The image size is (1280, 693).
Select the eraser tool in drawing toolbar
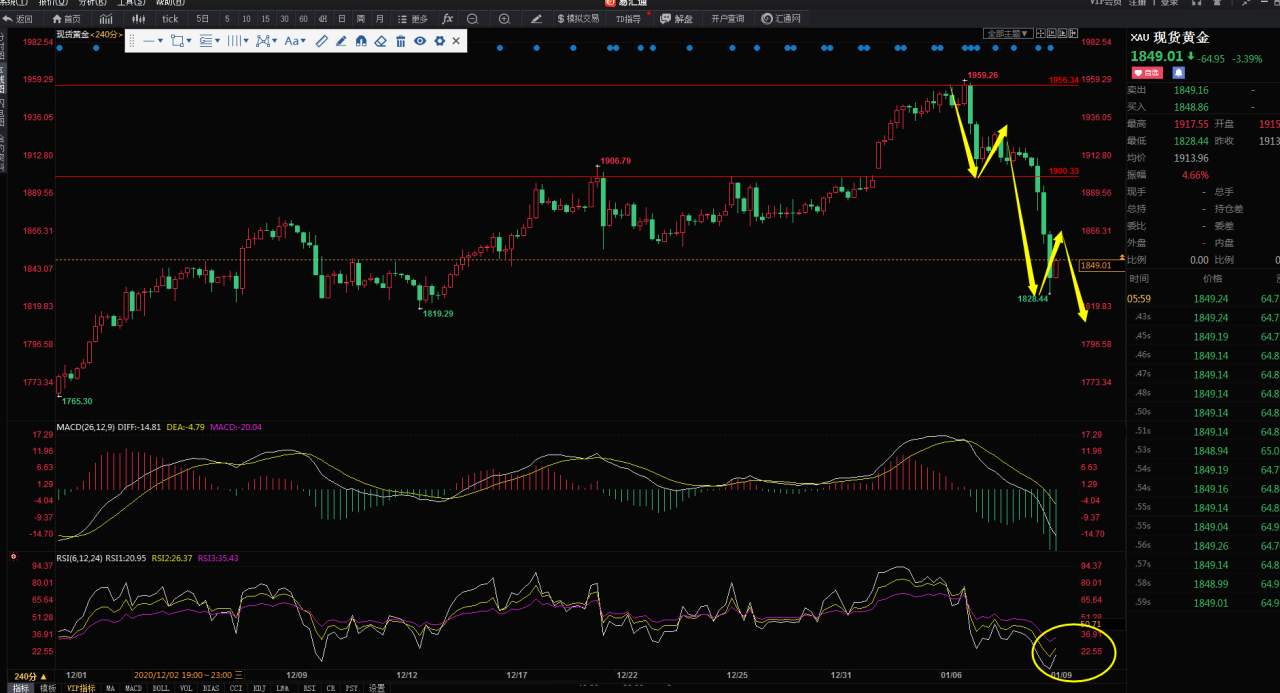click(380, 41)
